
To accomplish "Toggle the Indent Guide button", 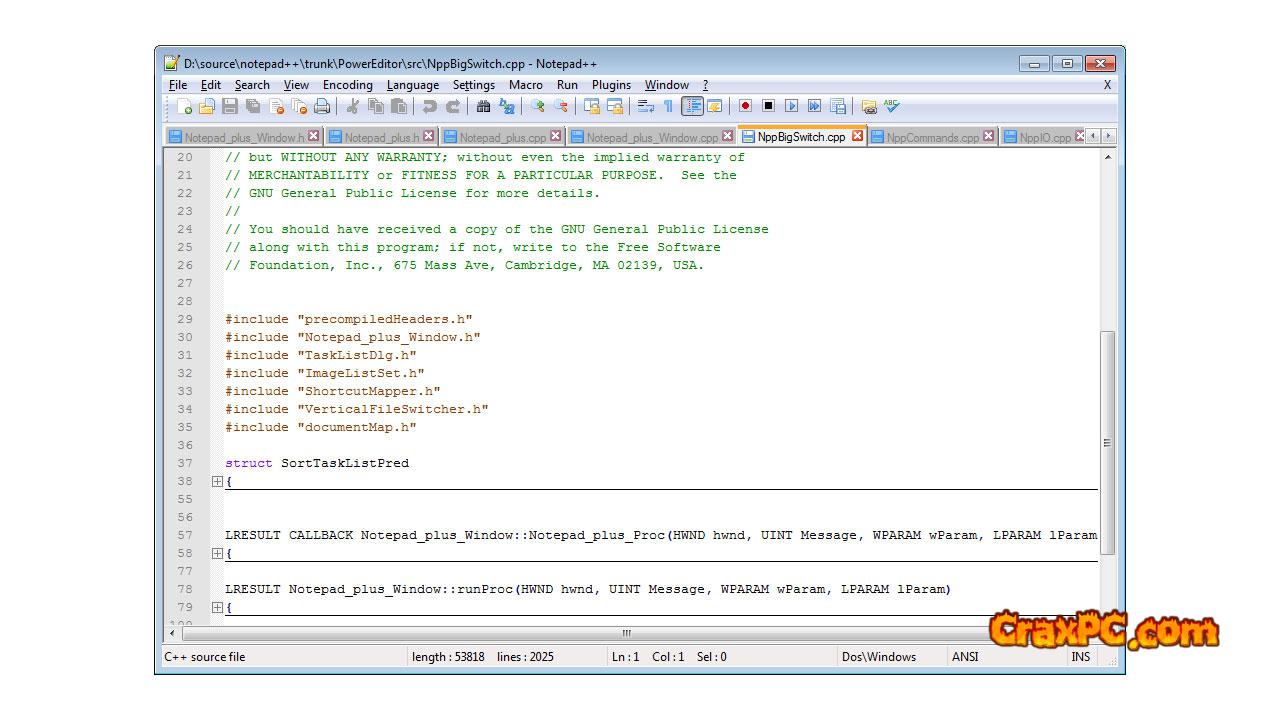I will point(692,106).
